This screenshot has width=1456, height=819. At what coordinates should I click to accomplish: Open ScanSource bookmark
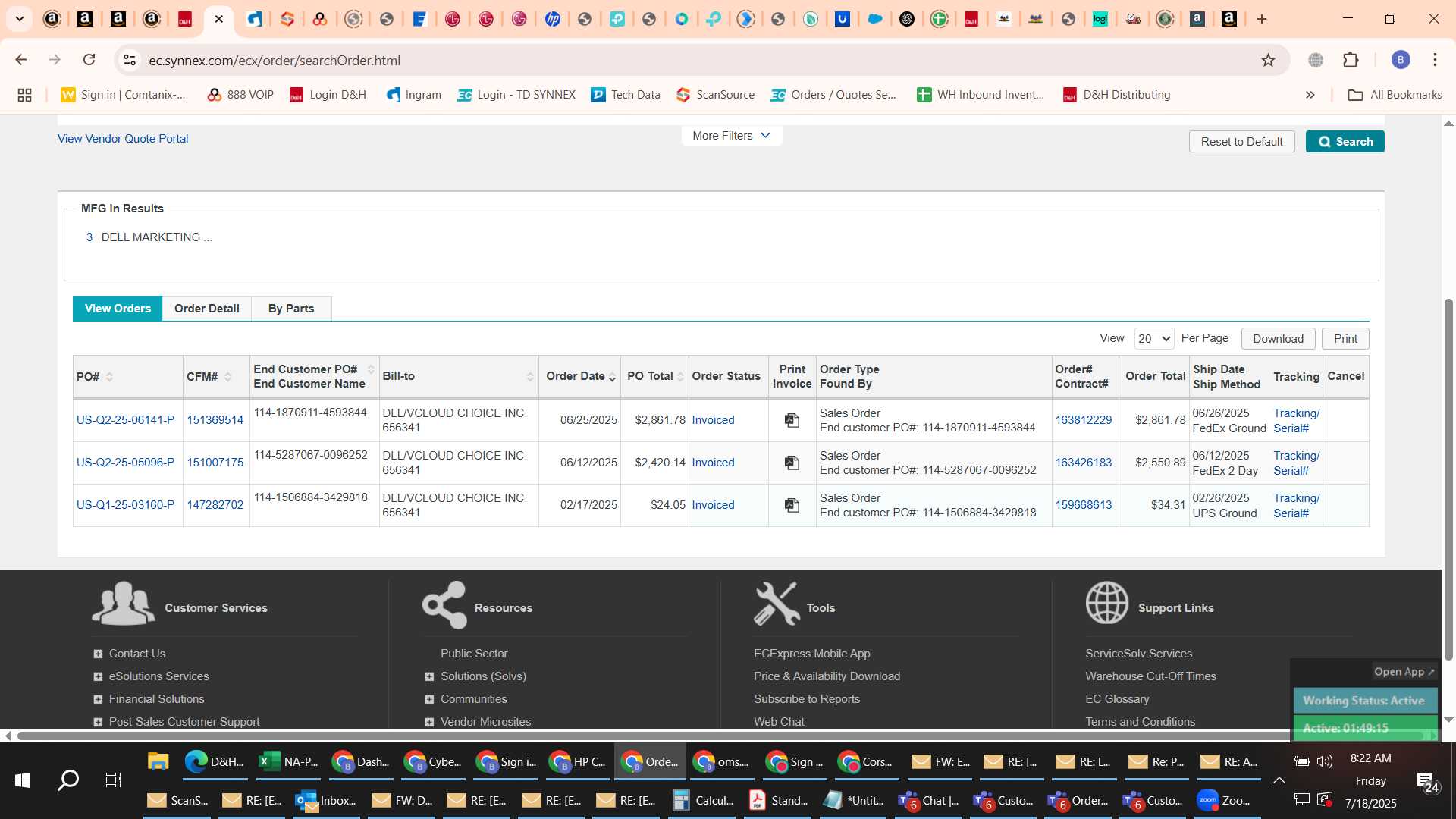pos(716,95)
